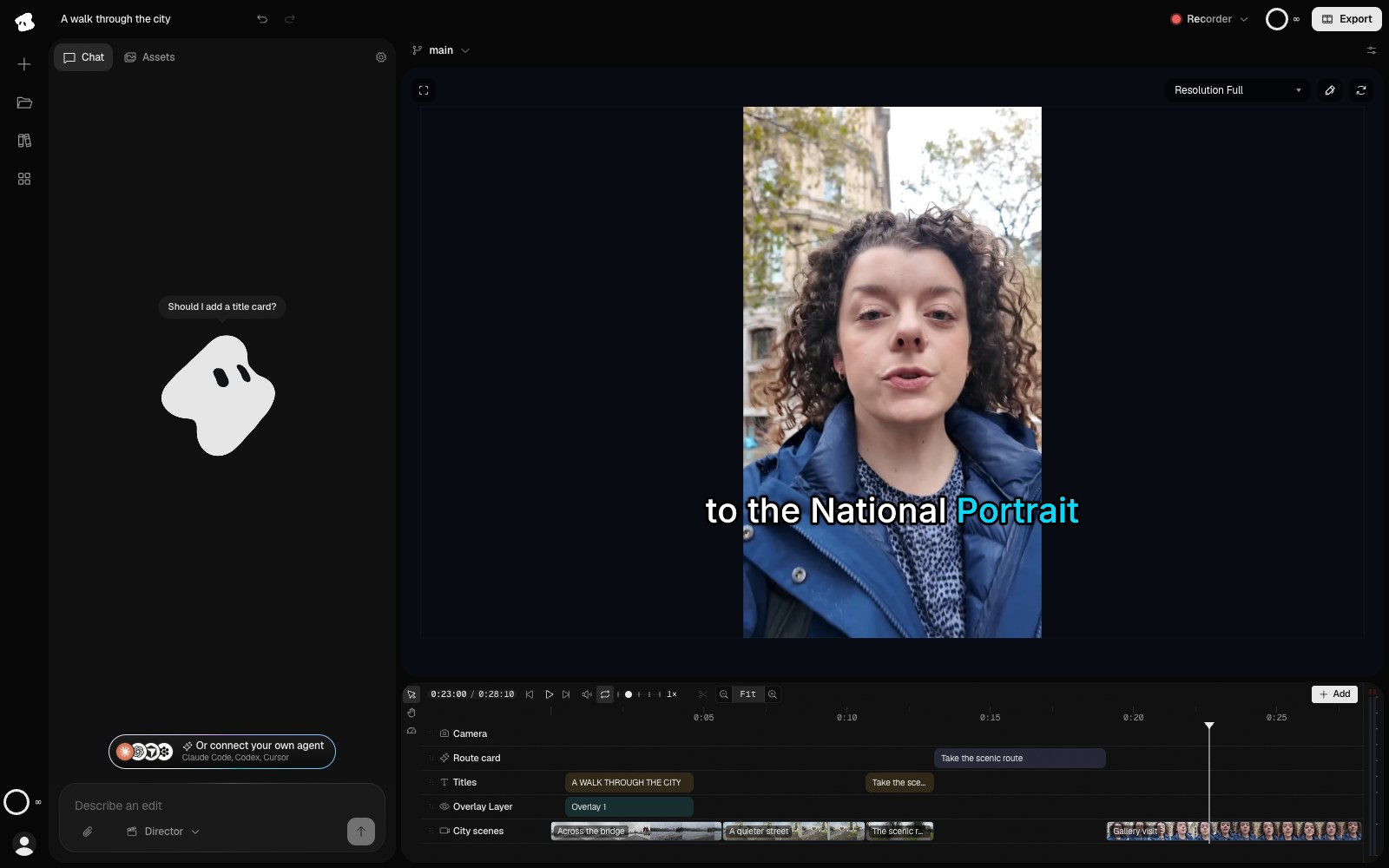
Task: Click the speedometer tool icon in timeline
Action: pos(411,731)
